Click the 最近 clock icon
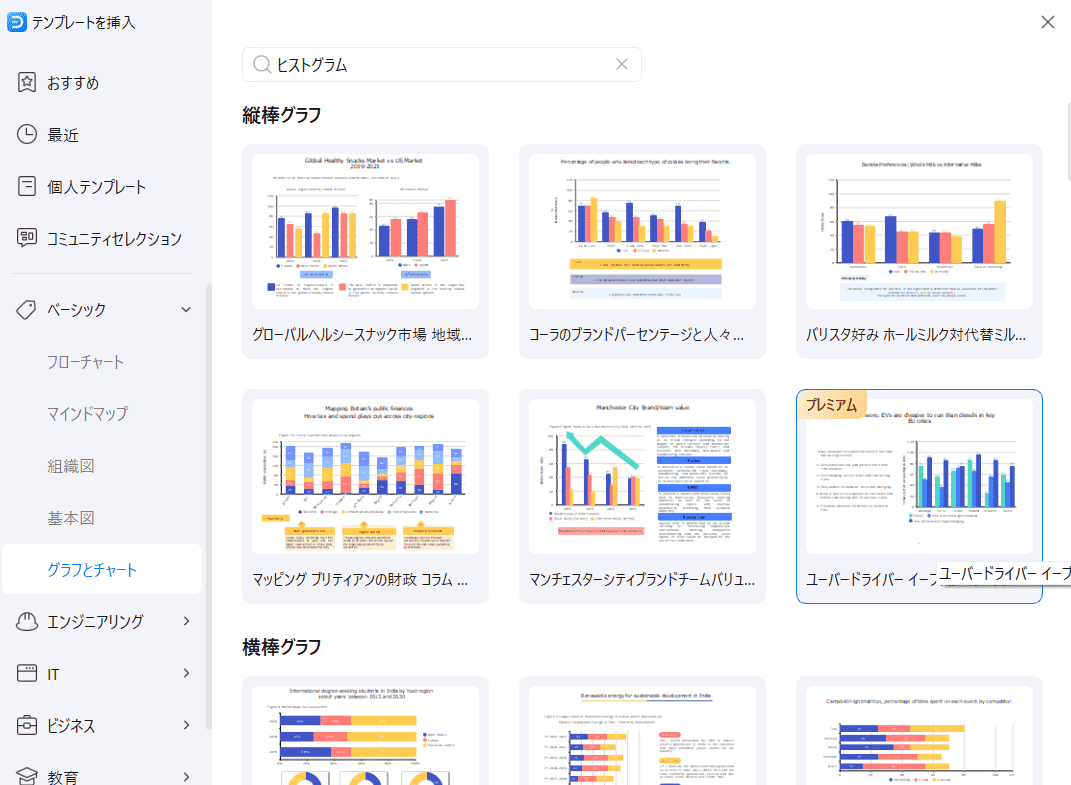1071x785 pixels. (28, 135)
